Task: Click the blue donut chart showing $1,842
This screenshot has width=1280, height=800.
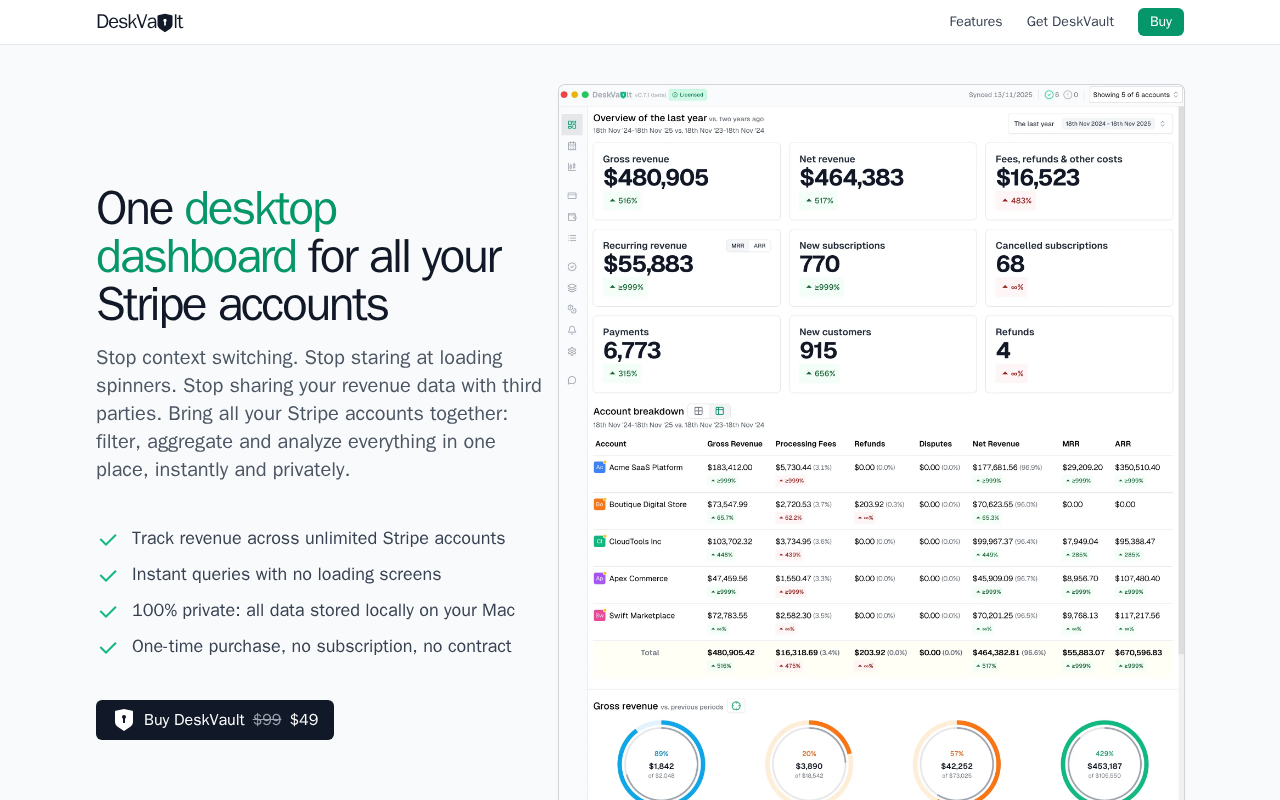Action: [x=661, y=764]
